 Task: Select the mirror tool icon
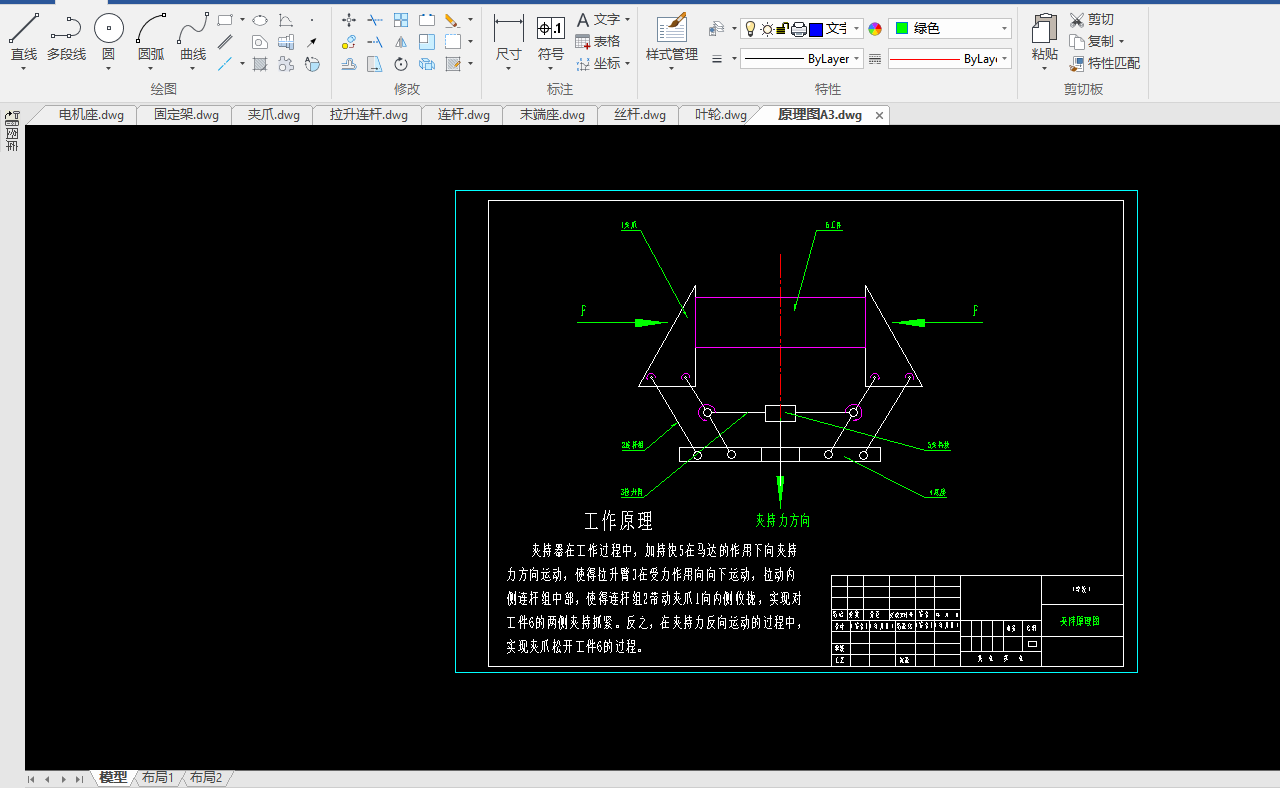coord(401,42)
